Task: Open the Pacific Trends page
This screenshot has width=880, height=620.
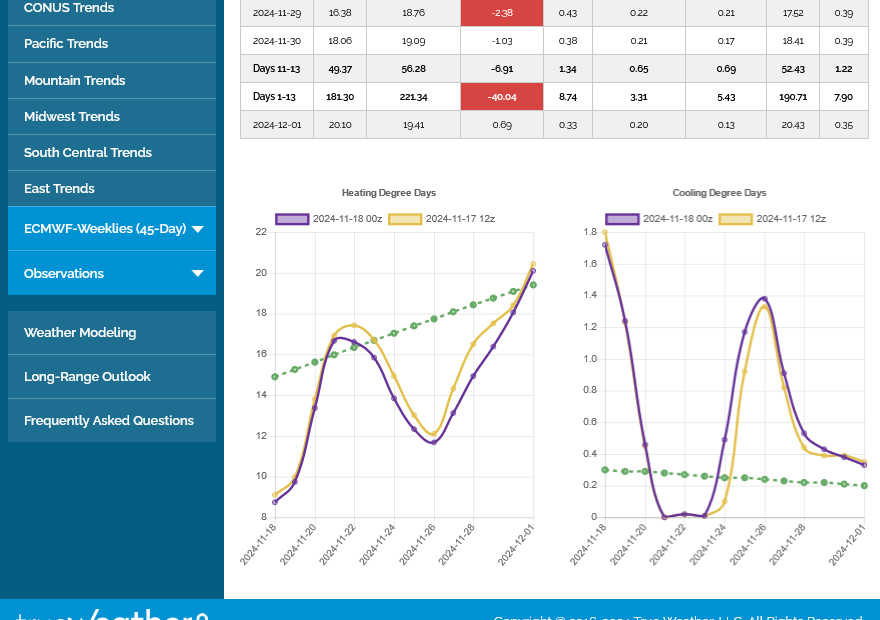Action: pyautogui.click(x=112, y=44)
